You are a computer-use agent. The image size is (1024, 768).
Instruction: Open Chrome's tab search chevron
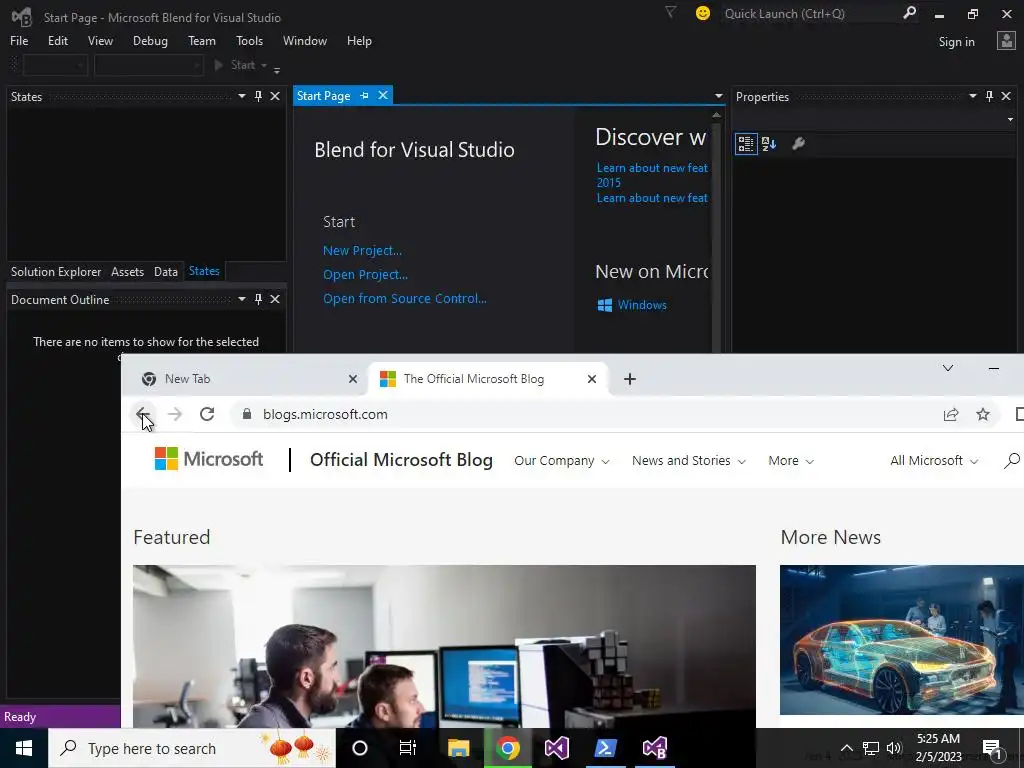click(x=948, y=368)
